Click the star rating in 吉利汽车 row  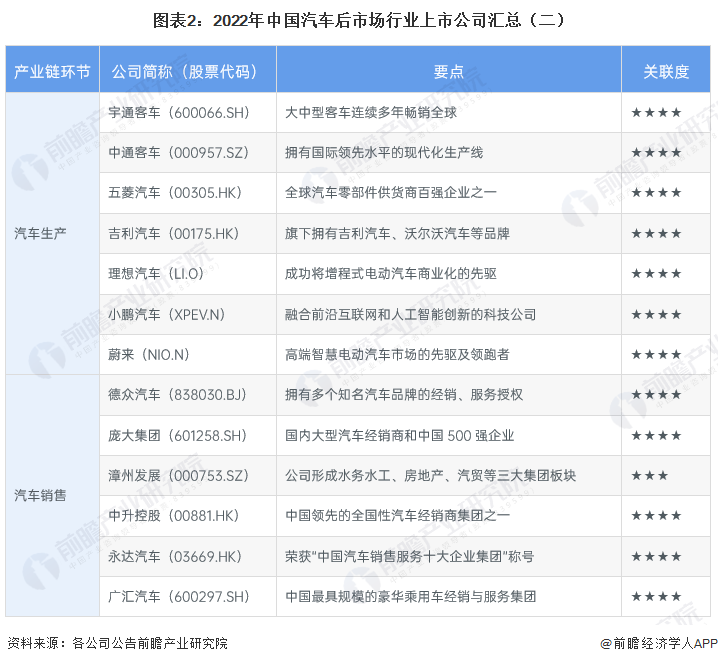click(656, 234)
